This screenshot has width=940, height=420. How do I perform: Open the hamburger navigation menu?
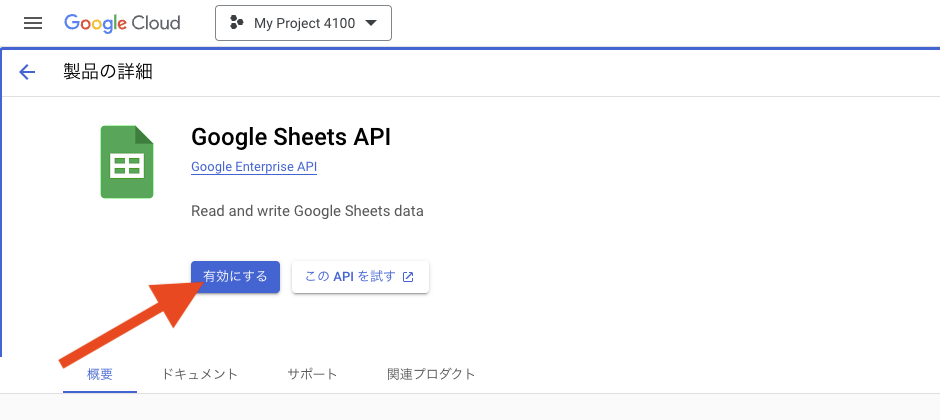point(32,23)
